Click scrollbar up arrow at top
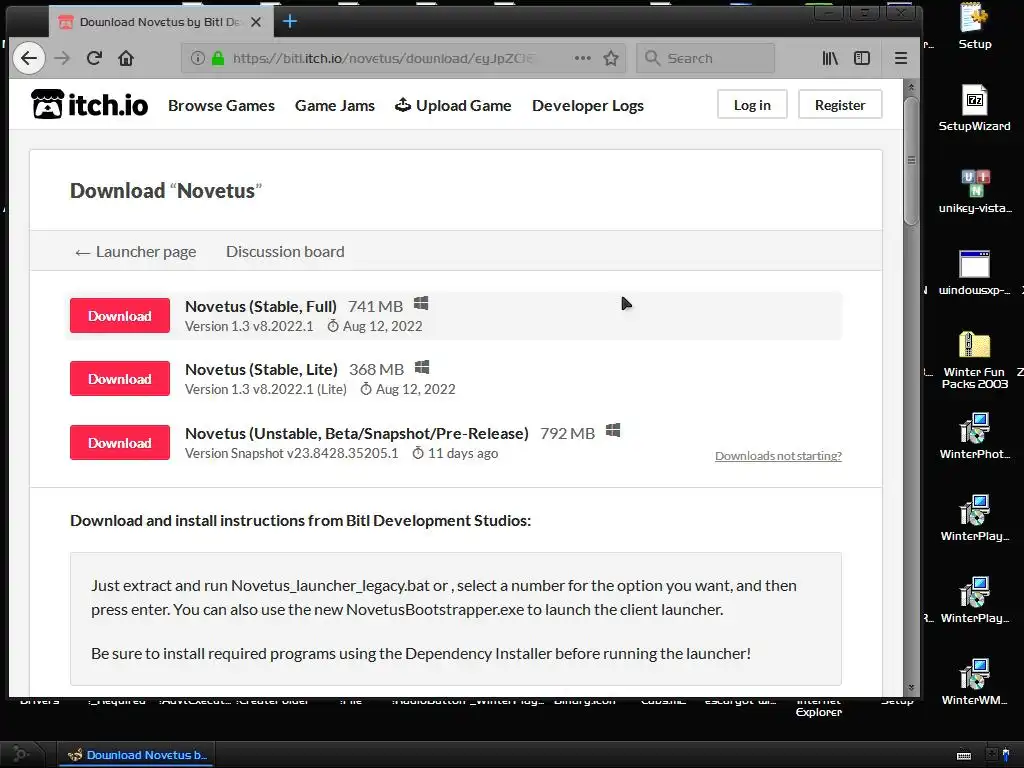 coord(910,87)
